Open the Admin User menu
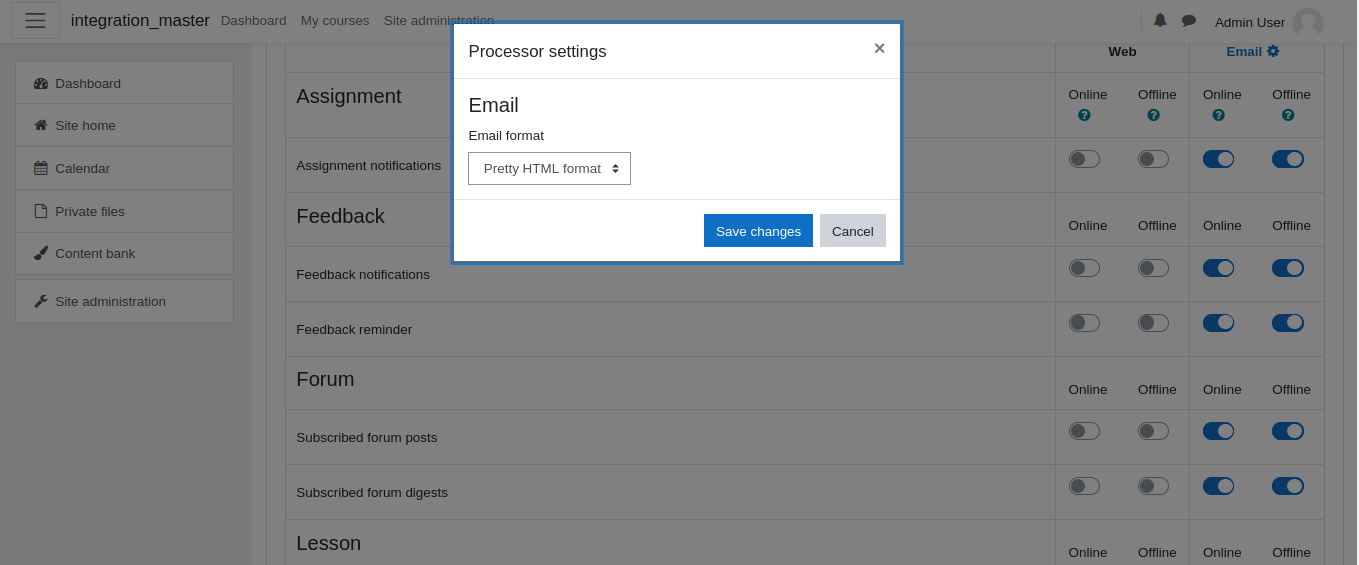This screenshot has width=1359, height=565. [1269, 22]
